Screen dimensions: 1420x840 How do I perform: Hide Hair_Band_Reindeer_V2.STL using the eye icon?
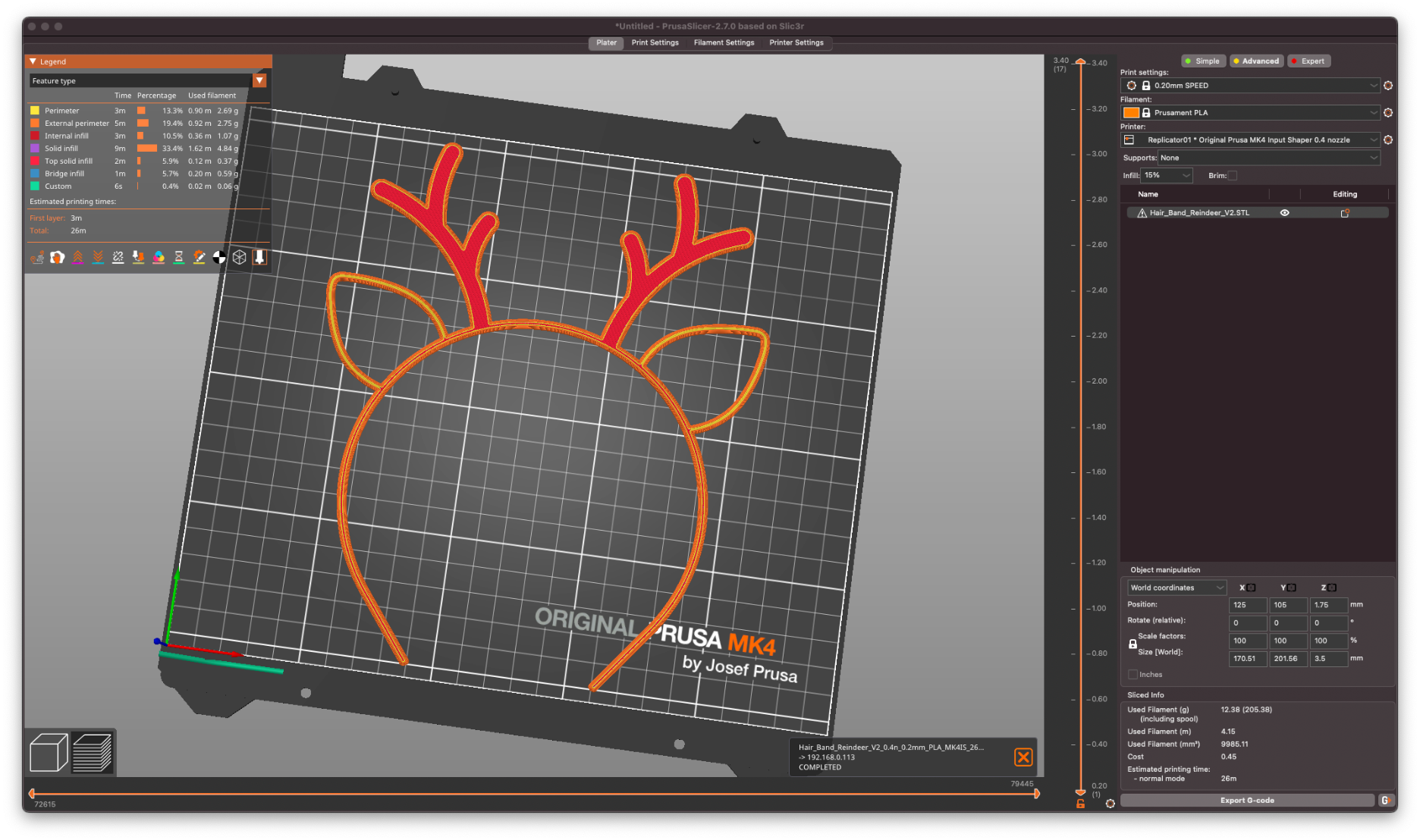point(1285,213)
